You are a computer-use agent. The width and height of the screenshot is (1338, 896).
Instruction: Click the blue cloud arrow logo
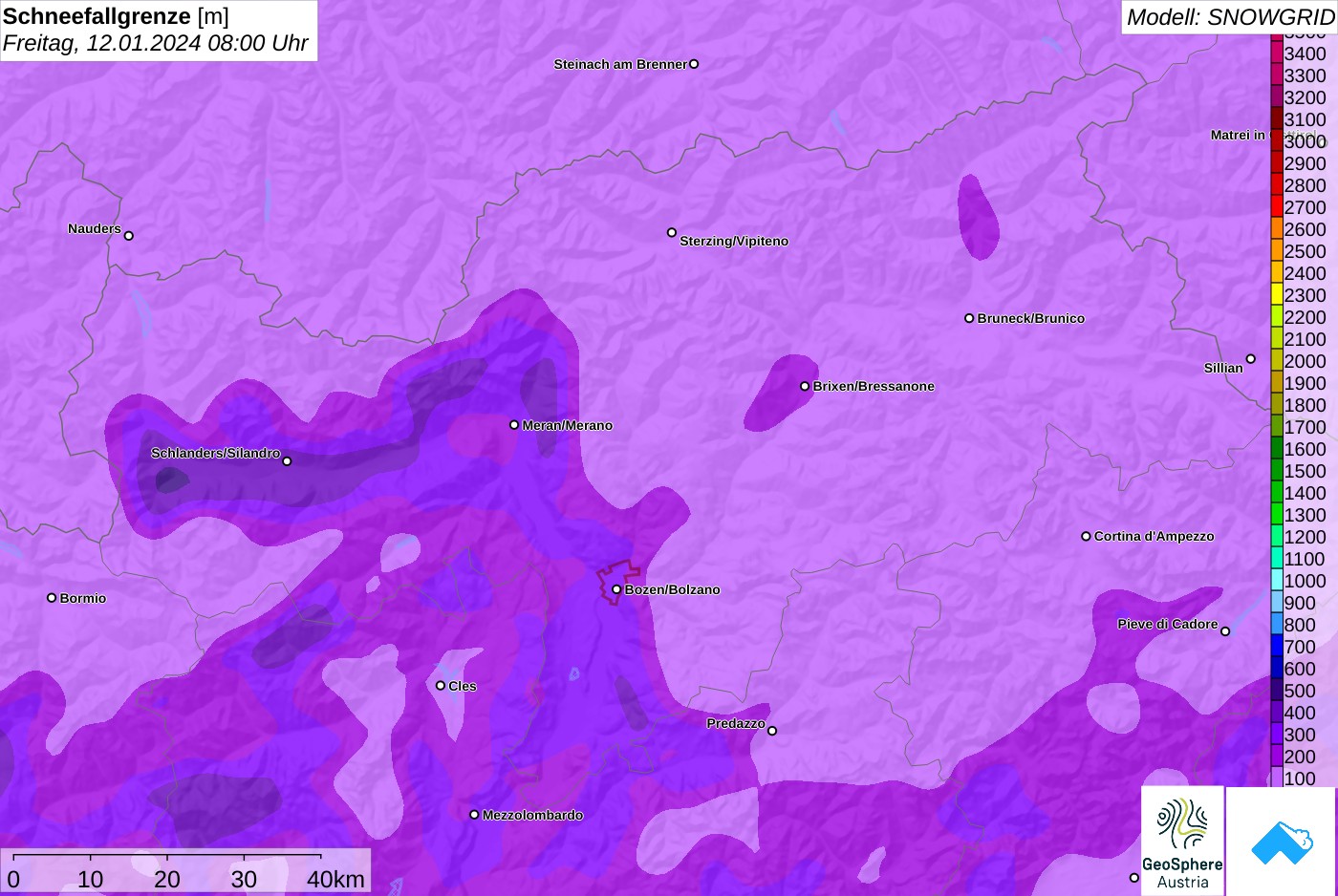pyautogui.click(x=1282, y=842)
